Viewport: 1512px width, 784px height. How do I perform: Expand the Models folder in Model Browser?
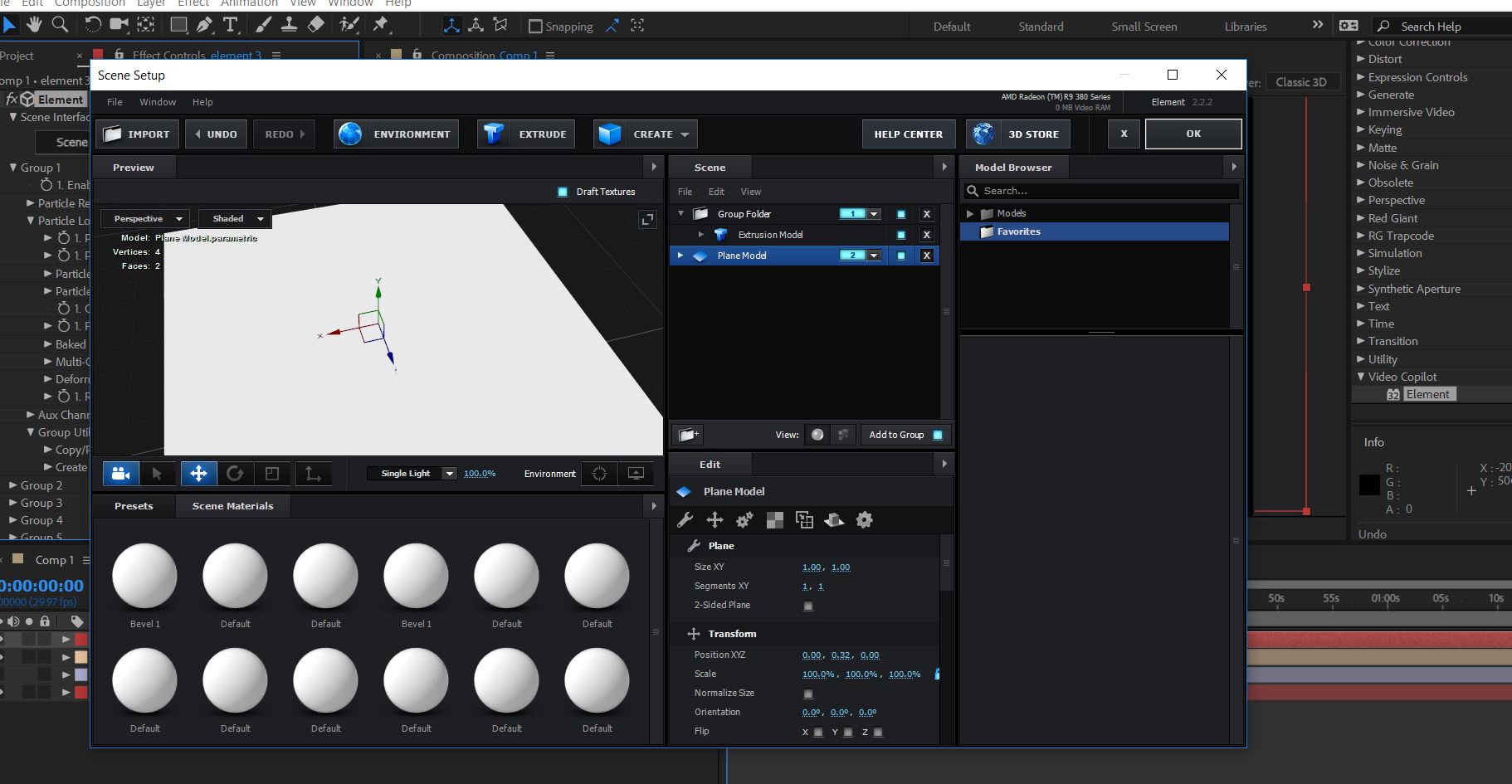click(970, 213)
